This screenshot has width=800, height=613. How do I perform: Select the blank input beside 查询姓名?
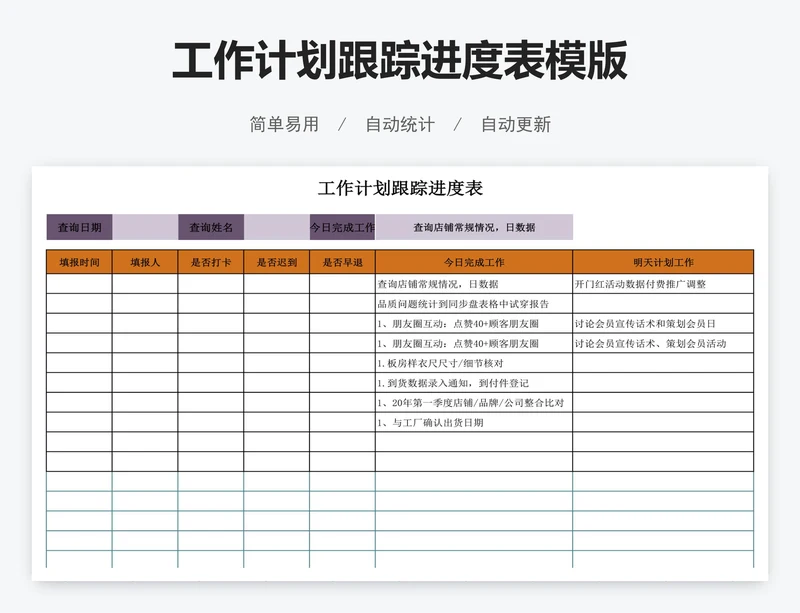point(277,227)
